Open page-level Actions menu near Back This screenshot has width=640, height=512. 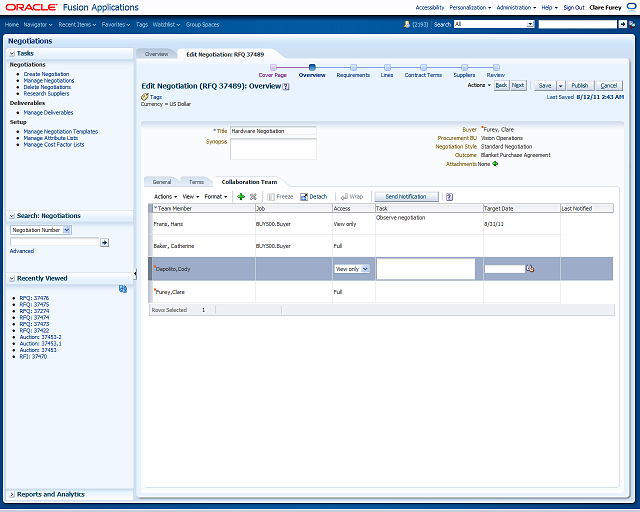(479, 85)
